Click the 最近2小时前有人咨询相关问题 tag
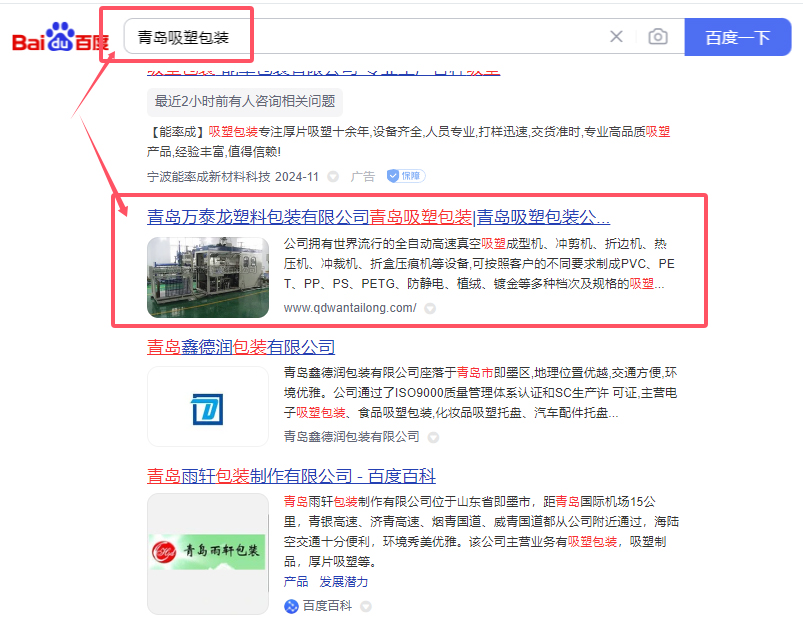This screenshot has width=803, height=629. coord(244,101)
